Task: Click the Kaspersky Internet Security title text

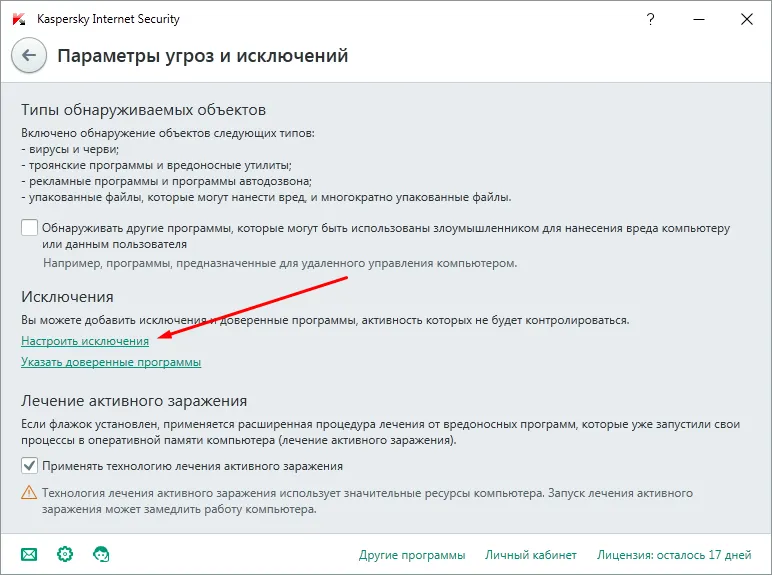Action: tap(108, 19)
